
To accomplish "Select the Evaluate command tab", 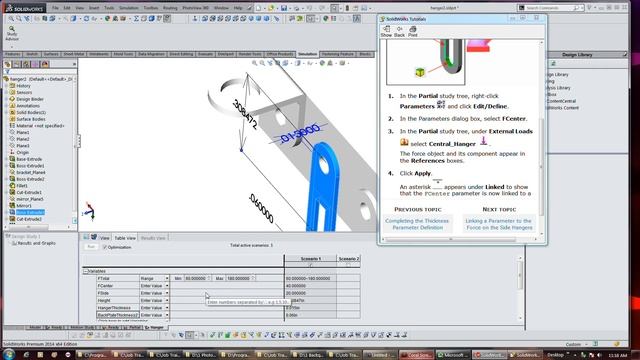I will point(205,54).
